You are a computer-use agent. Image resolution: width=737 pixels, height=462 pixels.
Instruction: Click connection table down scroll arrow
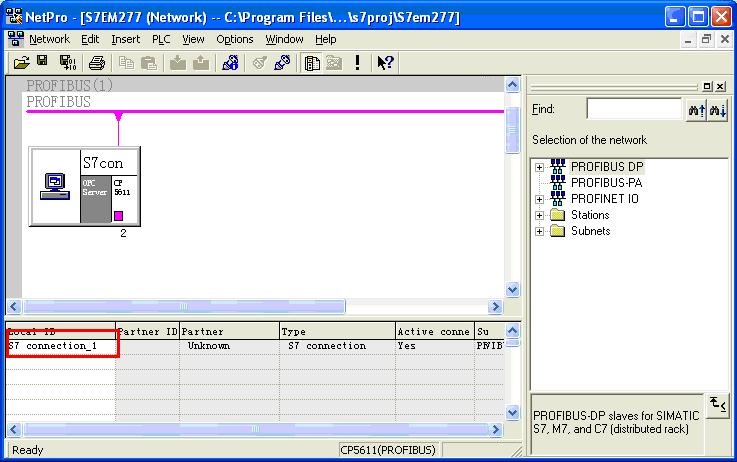(512, 413)
